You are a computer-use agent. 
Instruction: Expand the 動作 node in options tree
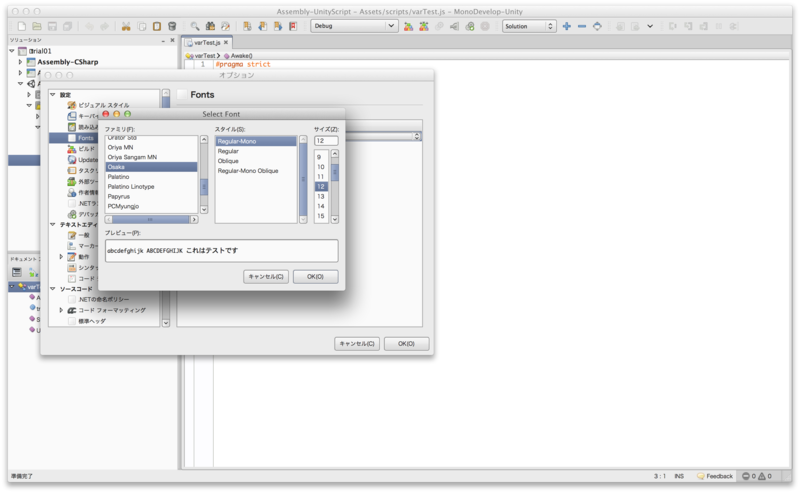coord(61,256)
